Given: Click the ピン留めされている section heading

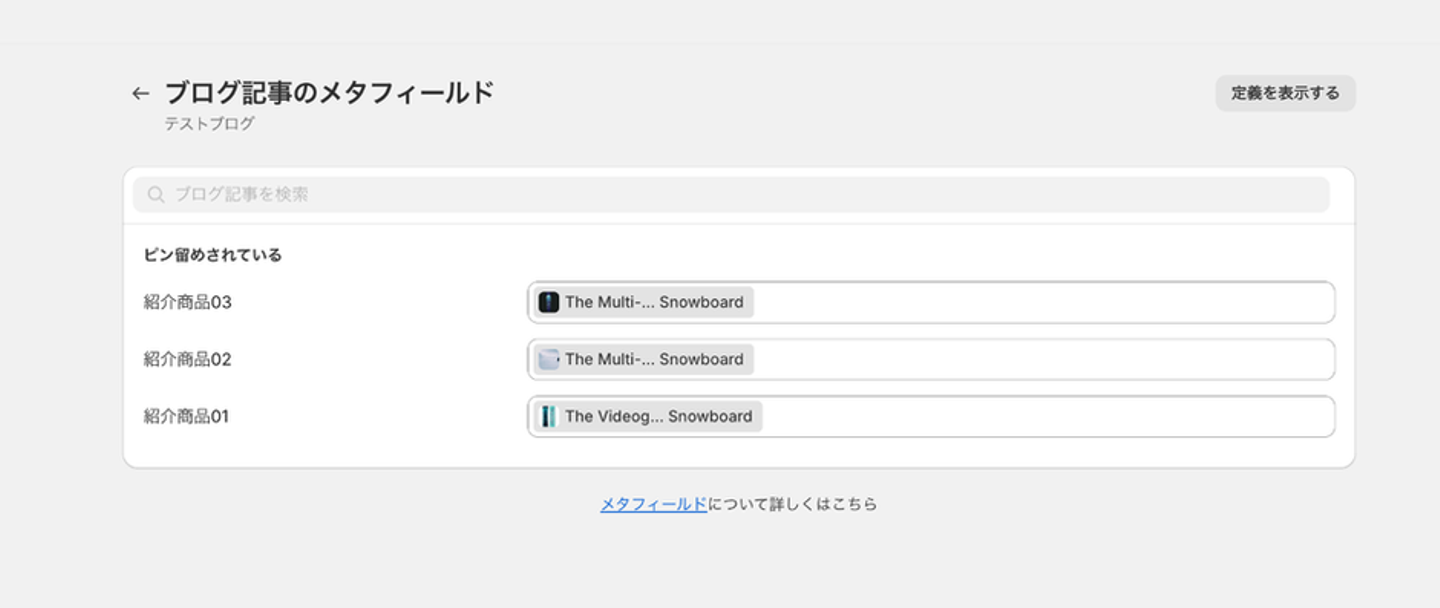Looking at the screenshot, I should (213, 255).
